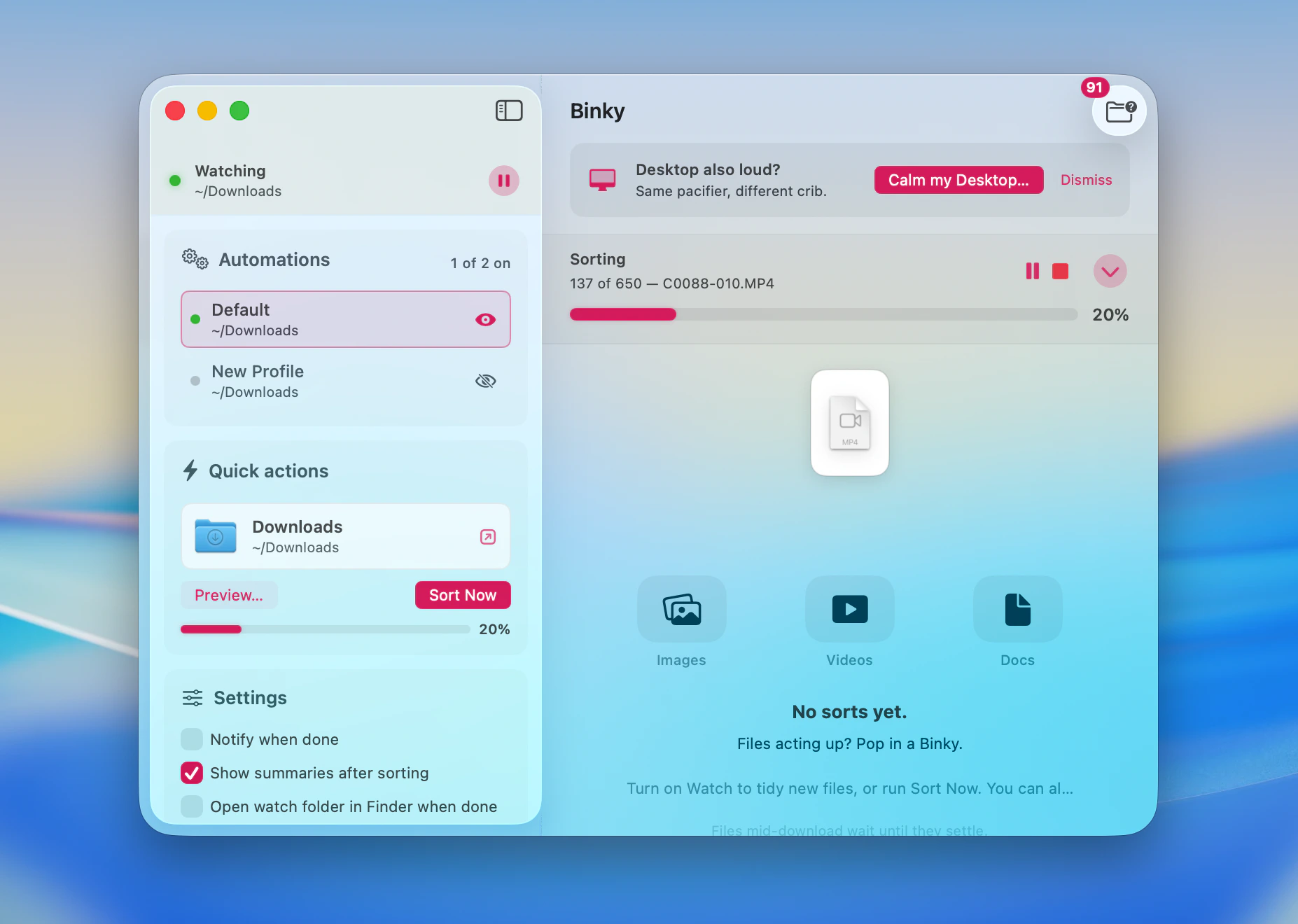Viewport: 1298px width, 924px height.
Task: Pause the current sorting operation
Action: coord(1032,271)
